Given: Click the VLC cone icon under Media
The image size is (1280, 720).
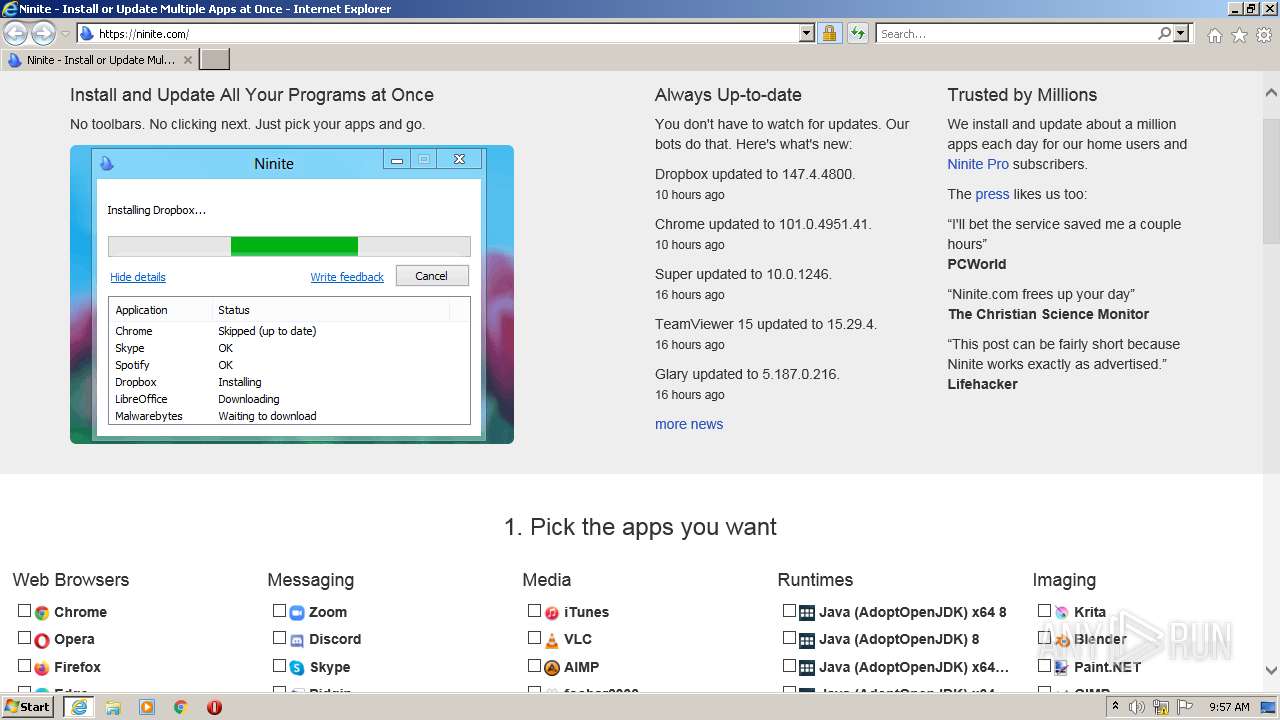Looking at the screenshot, I should tap(552, 640).
